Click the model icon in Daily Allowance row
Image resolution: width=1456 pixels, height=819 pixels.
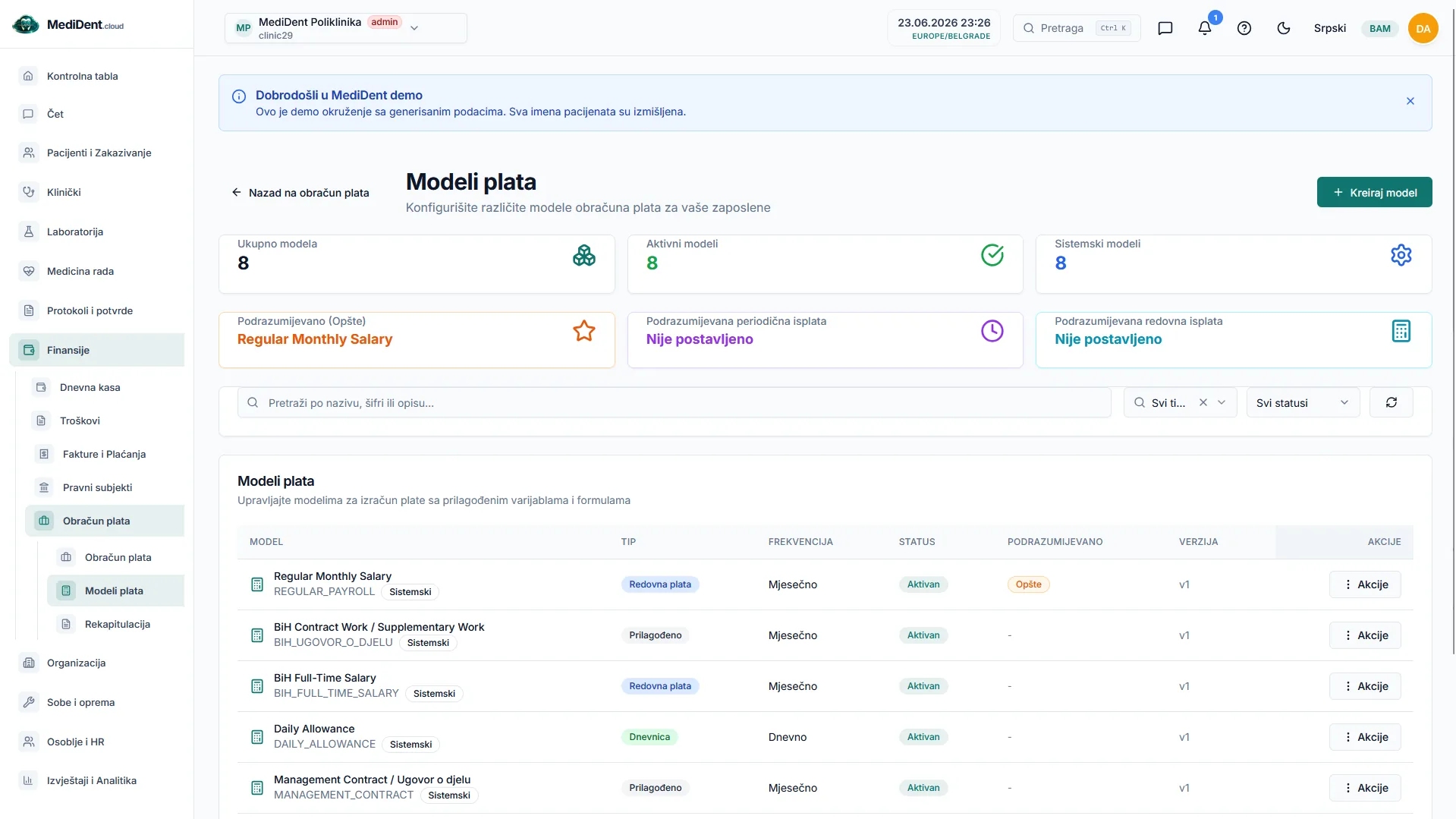[x=257, y=737]
